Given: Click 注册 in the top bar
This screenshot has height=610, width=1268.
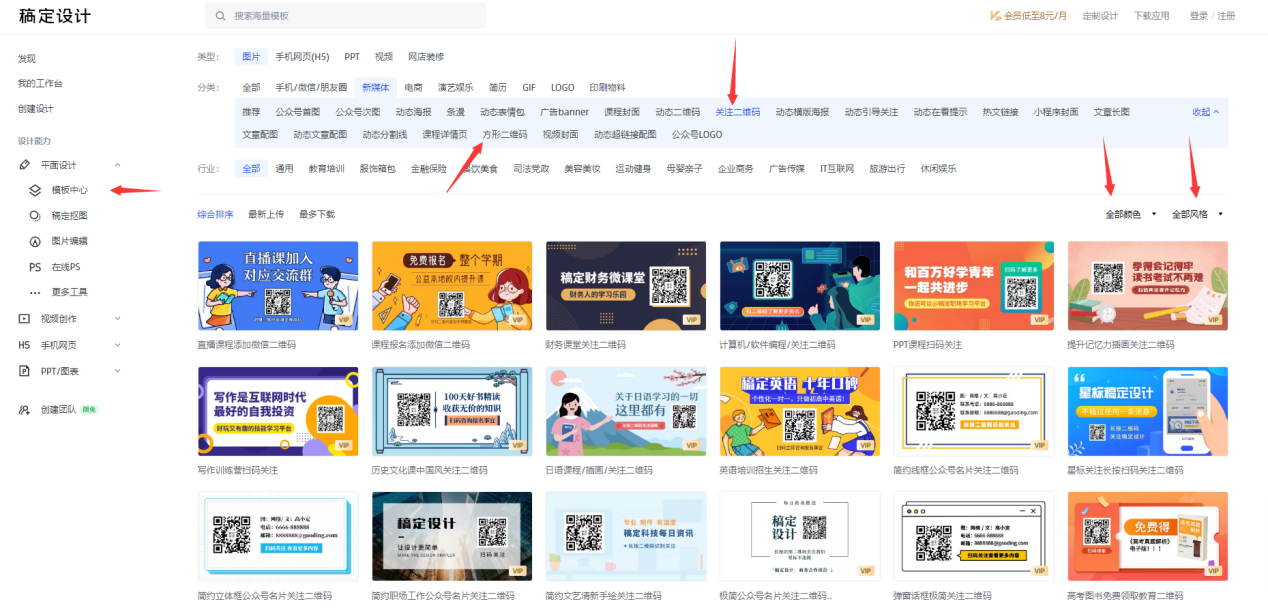Looking at the screenshot, I should (1226, 16).
